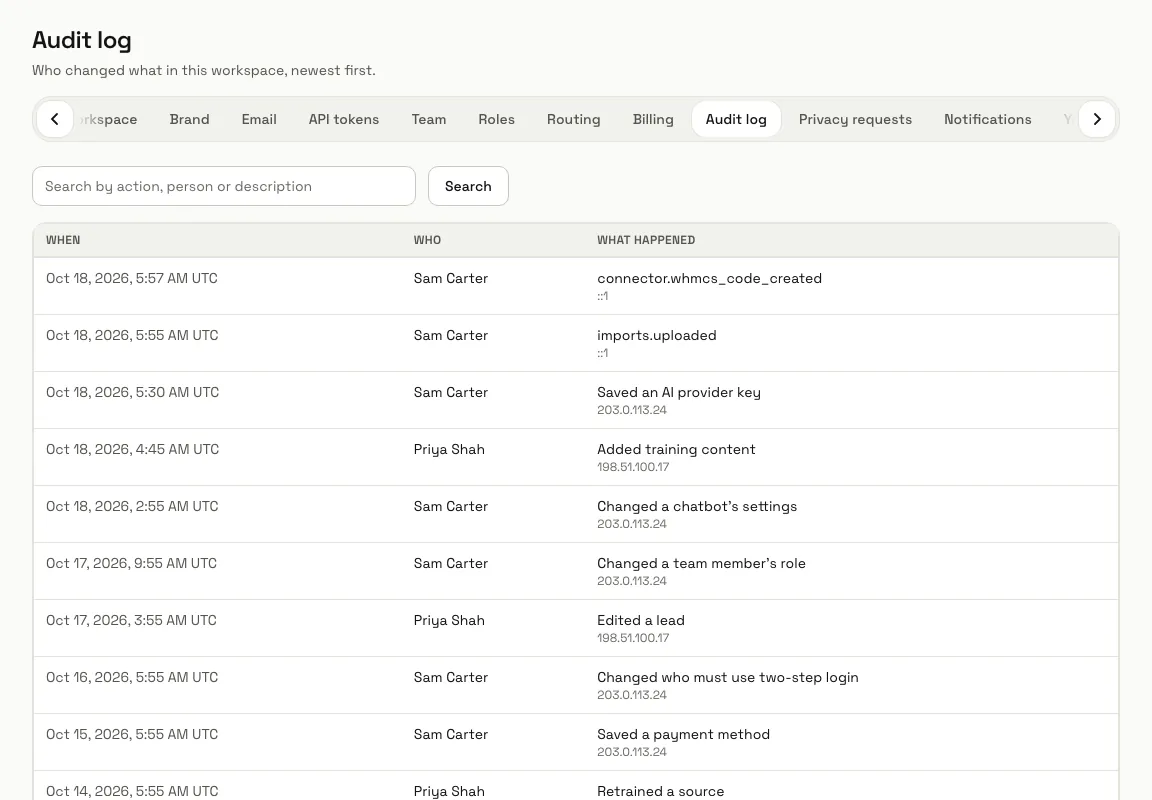
Task: Click IP 203.0.113.24 under Saved an AI provider key
Action: tap(632, 410)
